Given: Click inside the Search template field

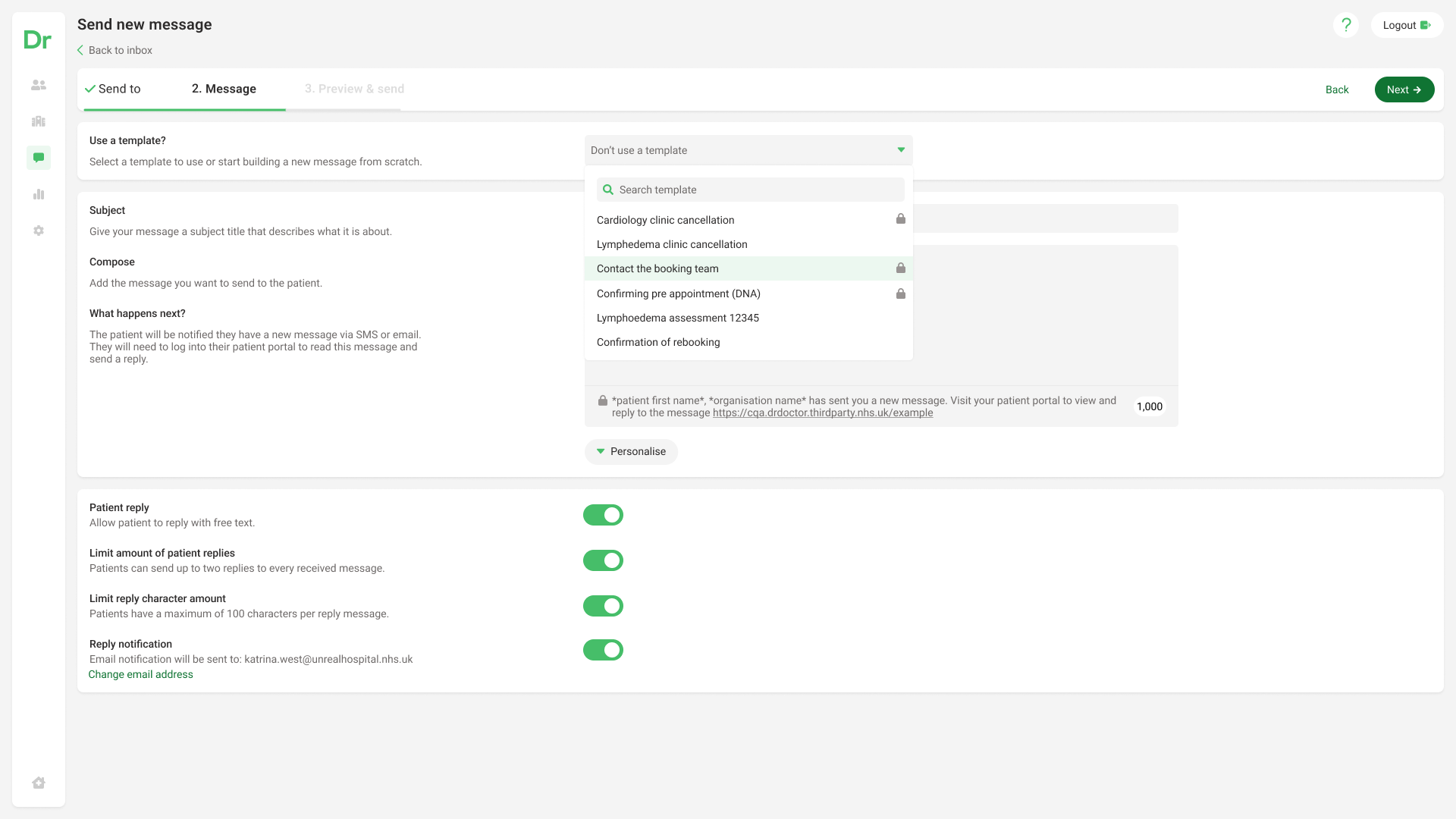Looking at the screenshot, I should click(749, 189).
